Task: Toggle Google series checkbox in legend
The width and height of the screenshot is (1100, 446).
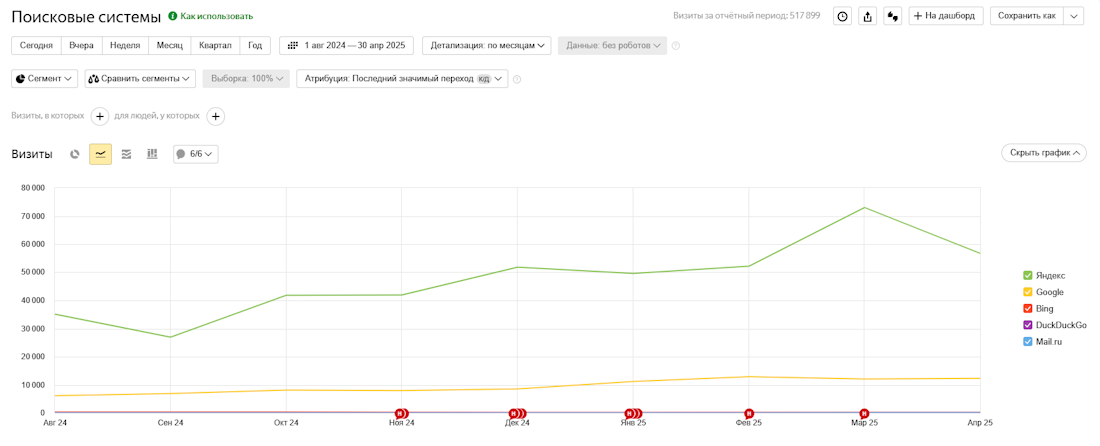Action: click(x=1028, y=292)
